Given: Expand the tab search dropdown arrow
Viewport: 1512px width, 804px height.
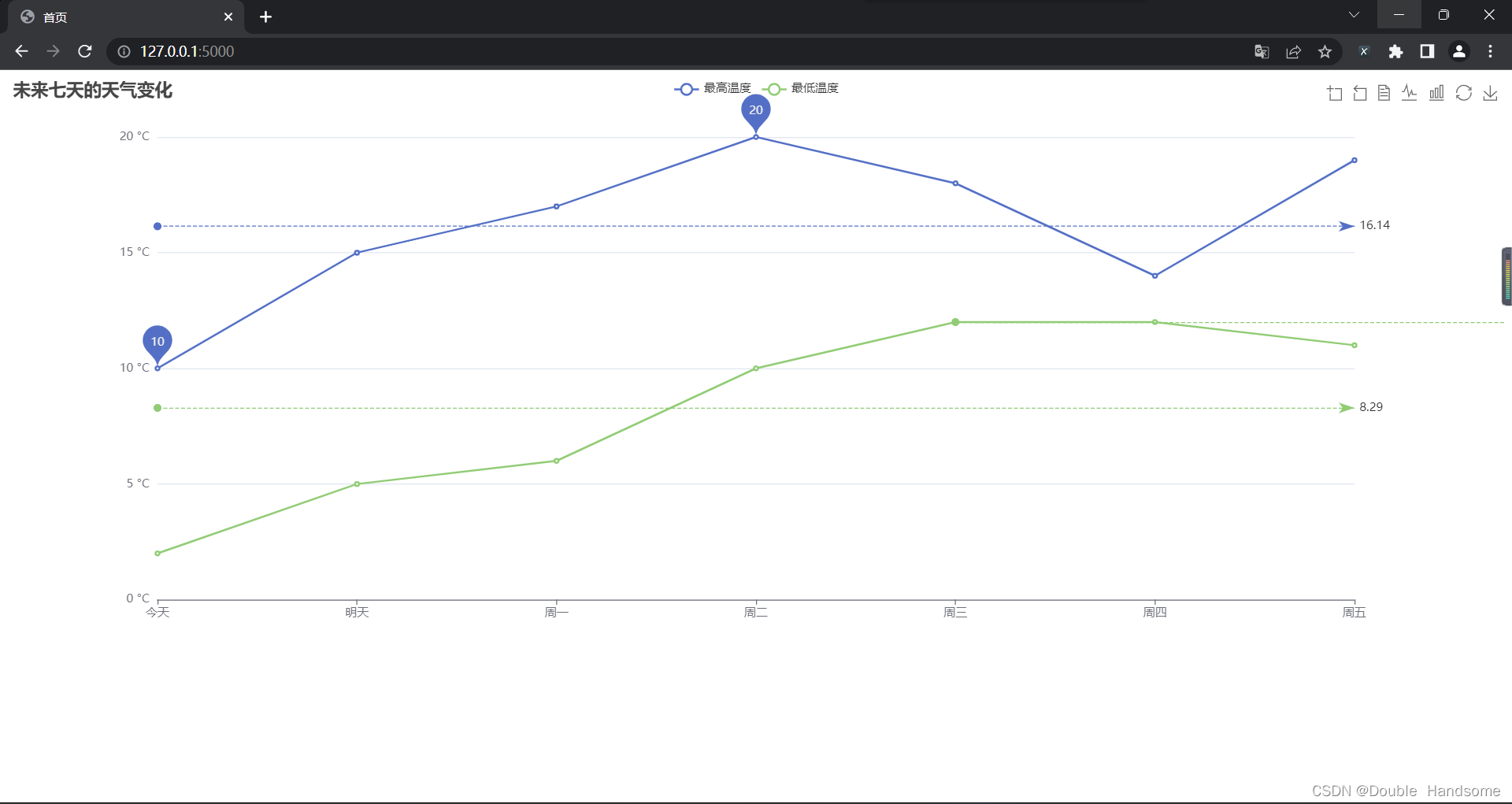Looking at the screenshot, I should pyautogui.click(x=1354, y=14).
